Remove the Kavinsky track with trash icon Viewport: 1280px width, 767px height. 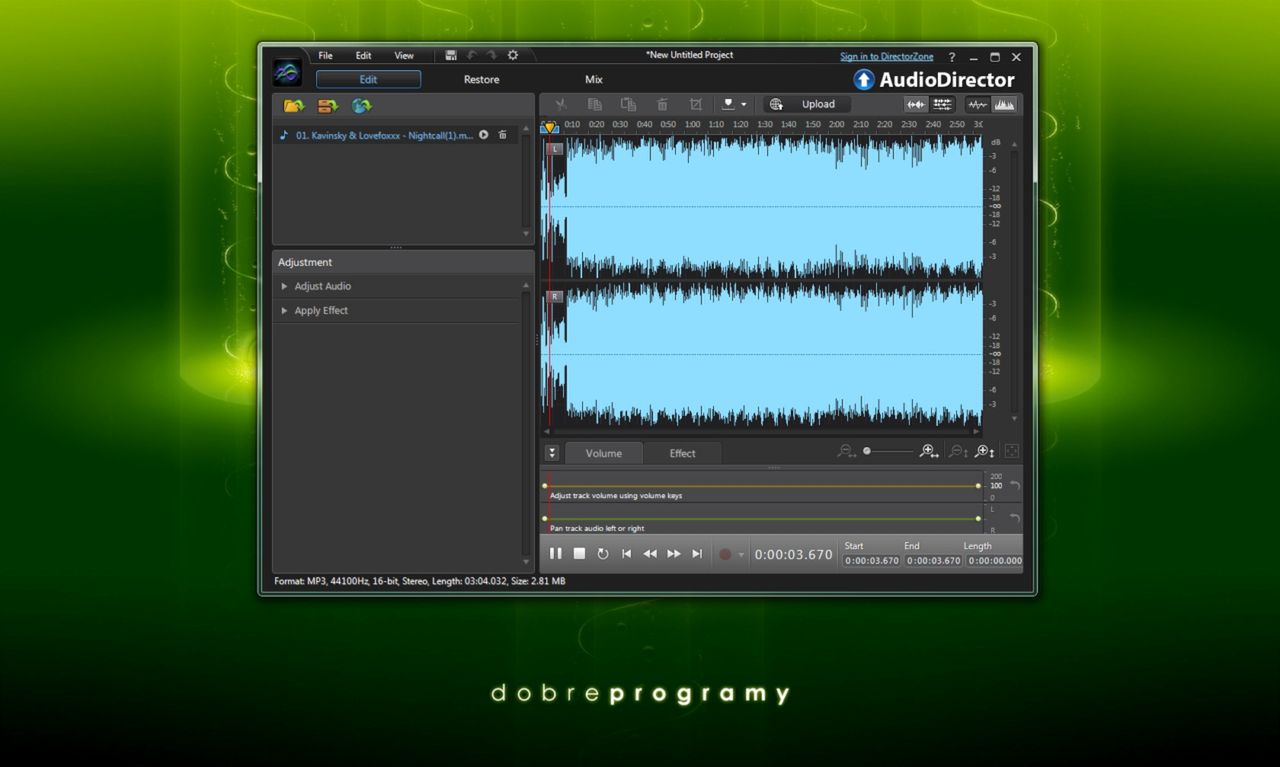click(503, 135)
